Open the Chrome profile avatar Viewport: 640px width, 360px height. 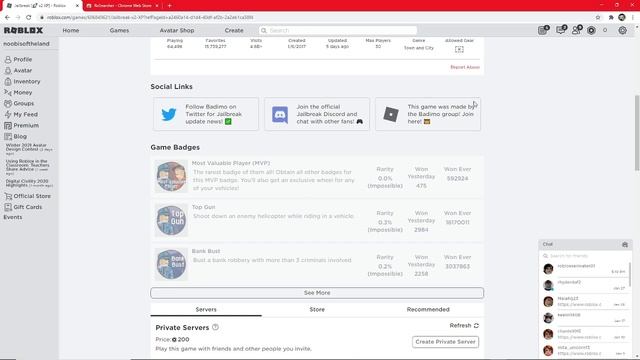622,18
